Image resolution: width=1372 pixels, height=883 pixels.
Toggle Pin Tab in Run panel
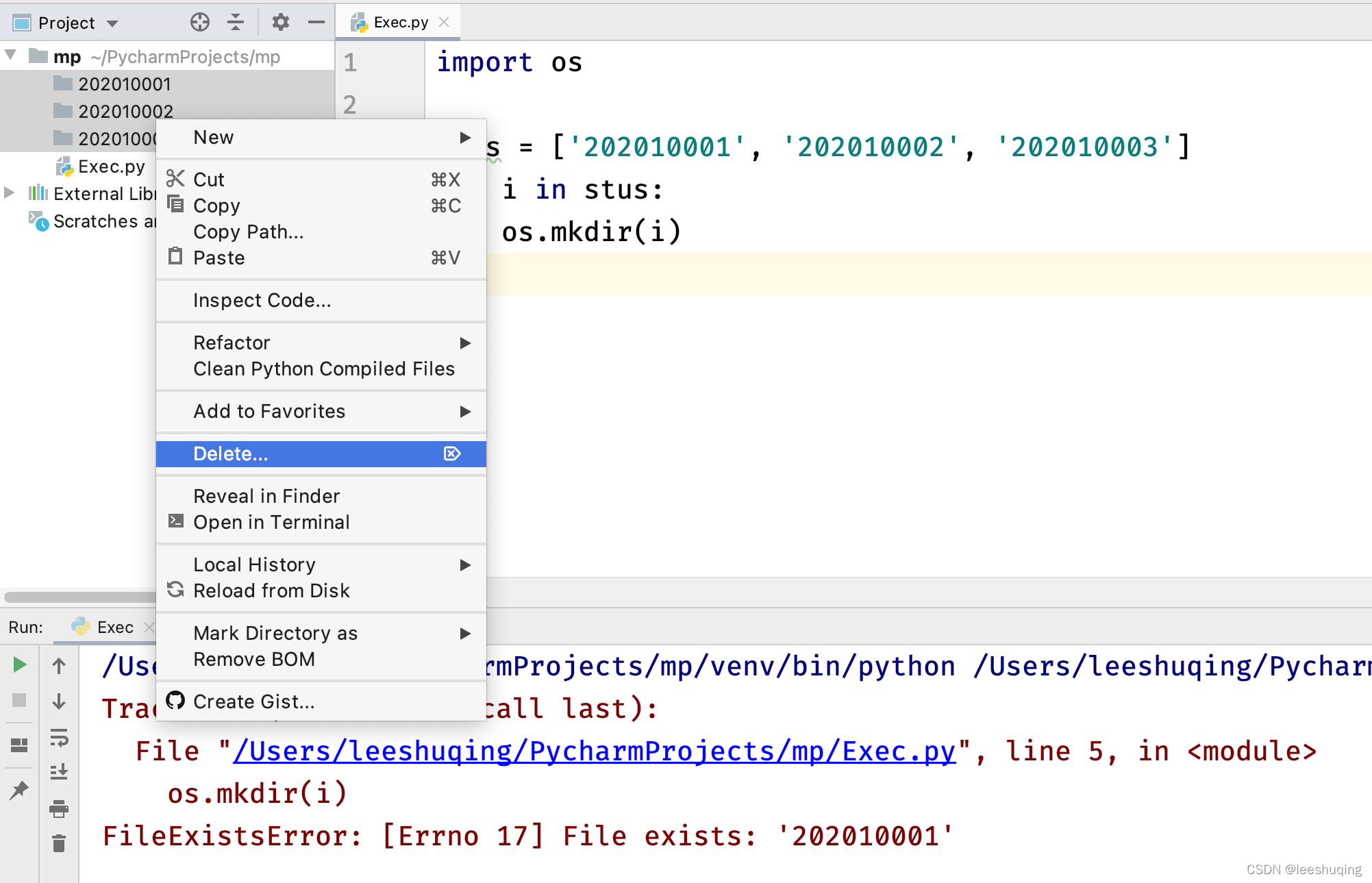[19, 790]
